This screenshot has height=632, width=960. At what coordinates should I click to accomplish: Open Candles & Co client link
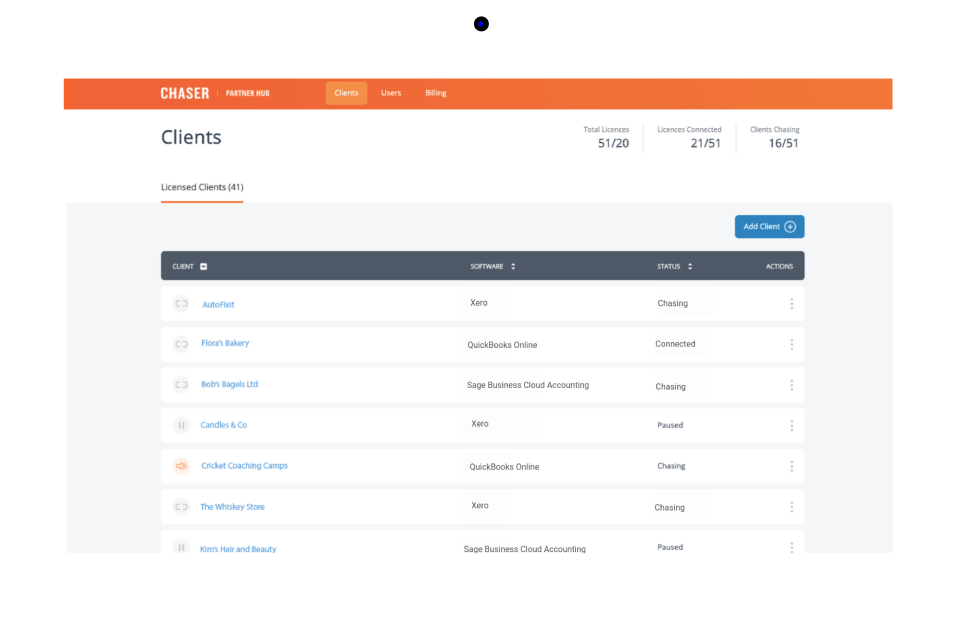point(223,424)
